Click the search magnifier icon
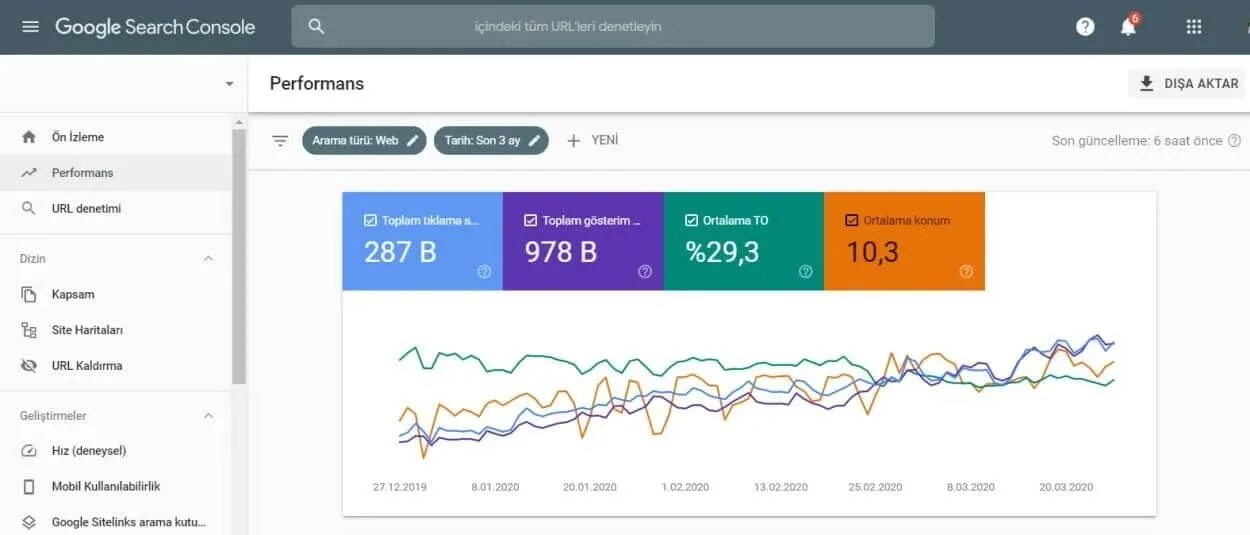 [316, 26]
